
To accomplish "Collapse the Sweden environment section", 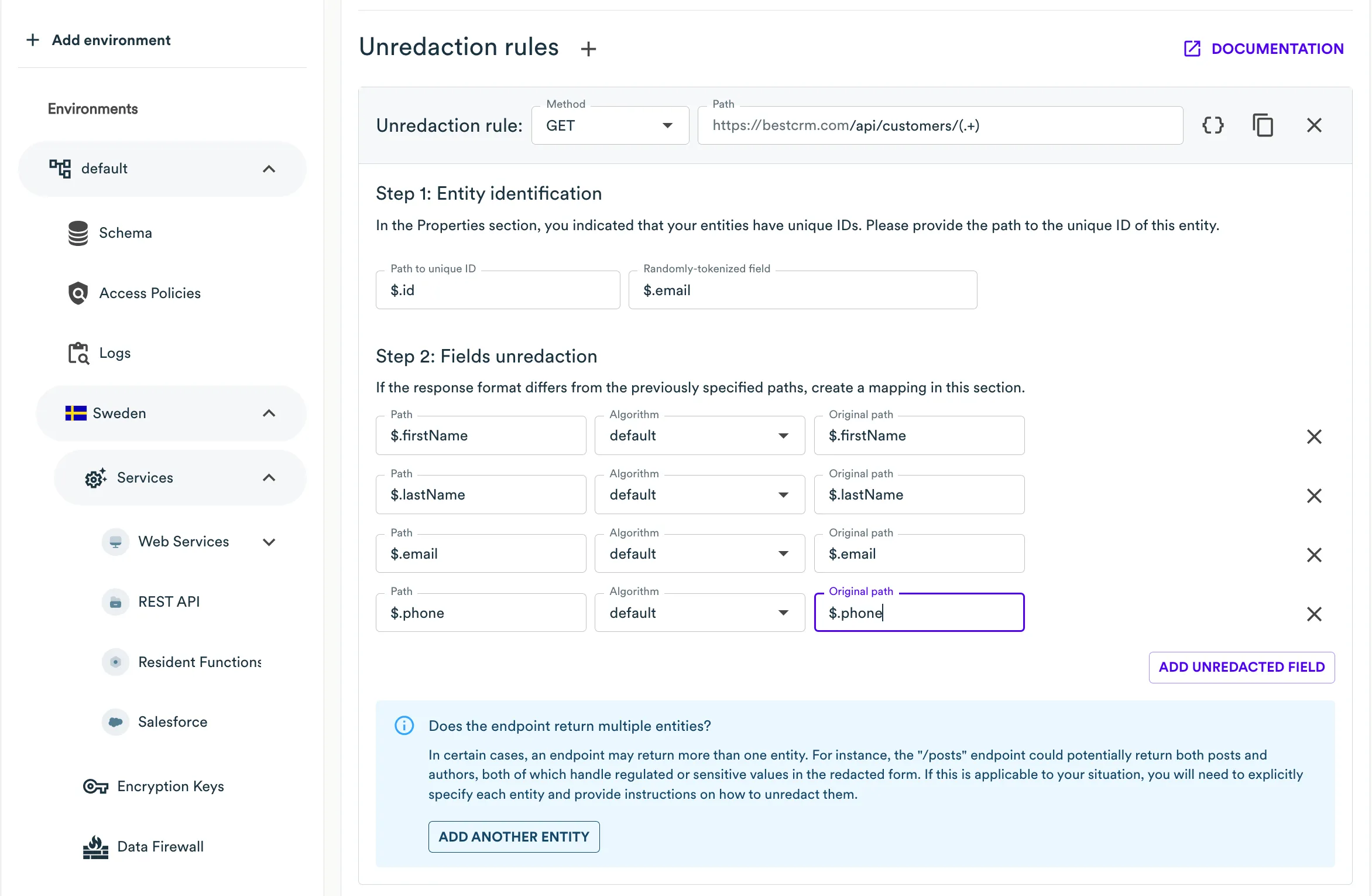I will tap(269, 413).
